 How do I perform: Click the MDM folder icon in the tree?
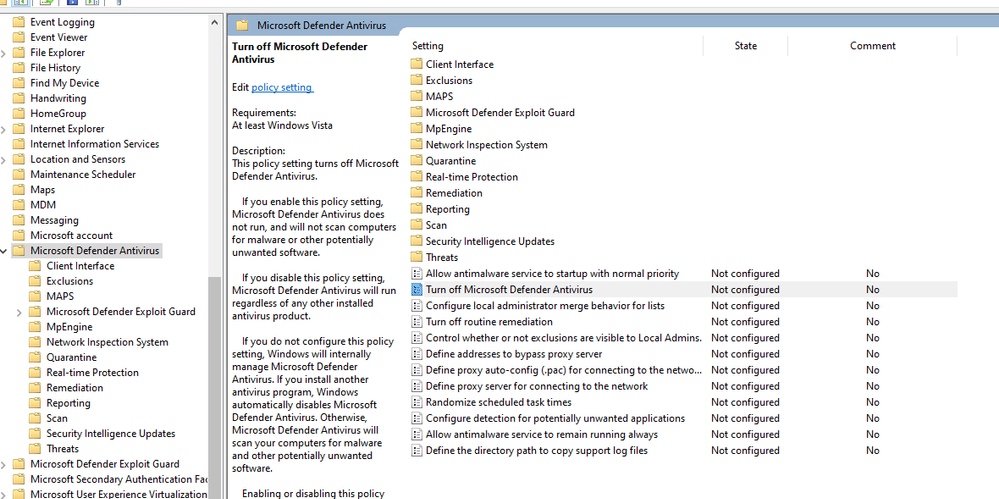pos(18,205)
